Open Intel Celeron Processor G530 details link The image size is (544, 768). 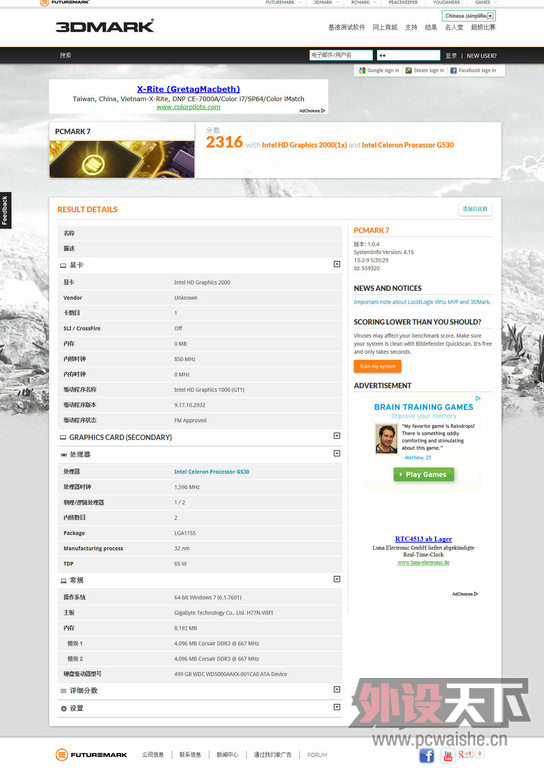[212, 472]
